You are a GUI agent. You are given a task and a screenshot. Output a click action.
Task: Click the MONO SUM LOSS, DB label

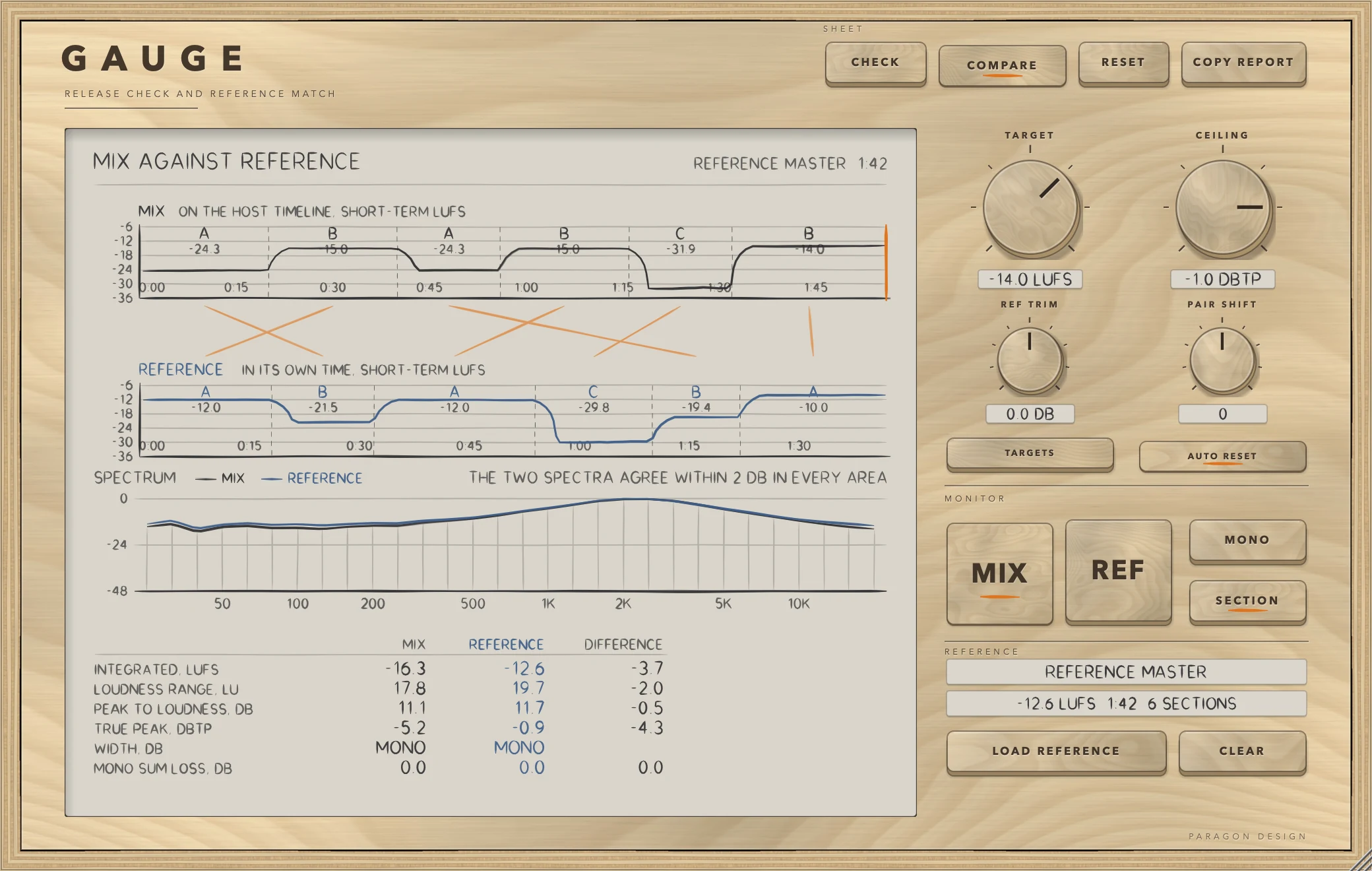(x=163, y=769)
